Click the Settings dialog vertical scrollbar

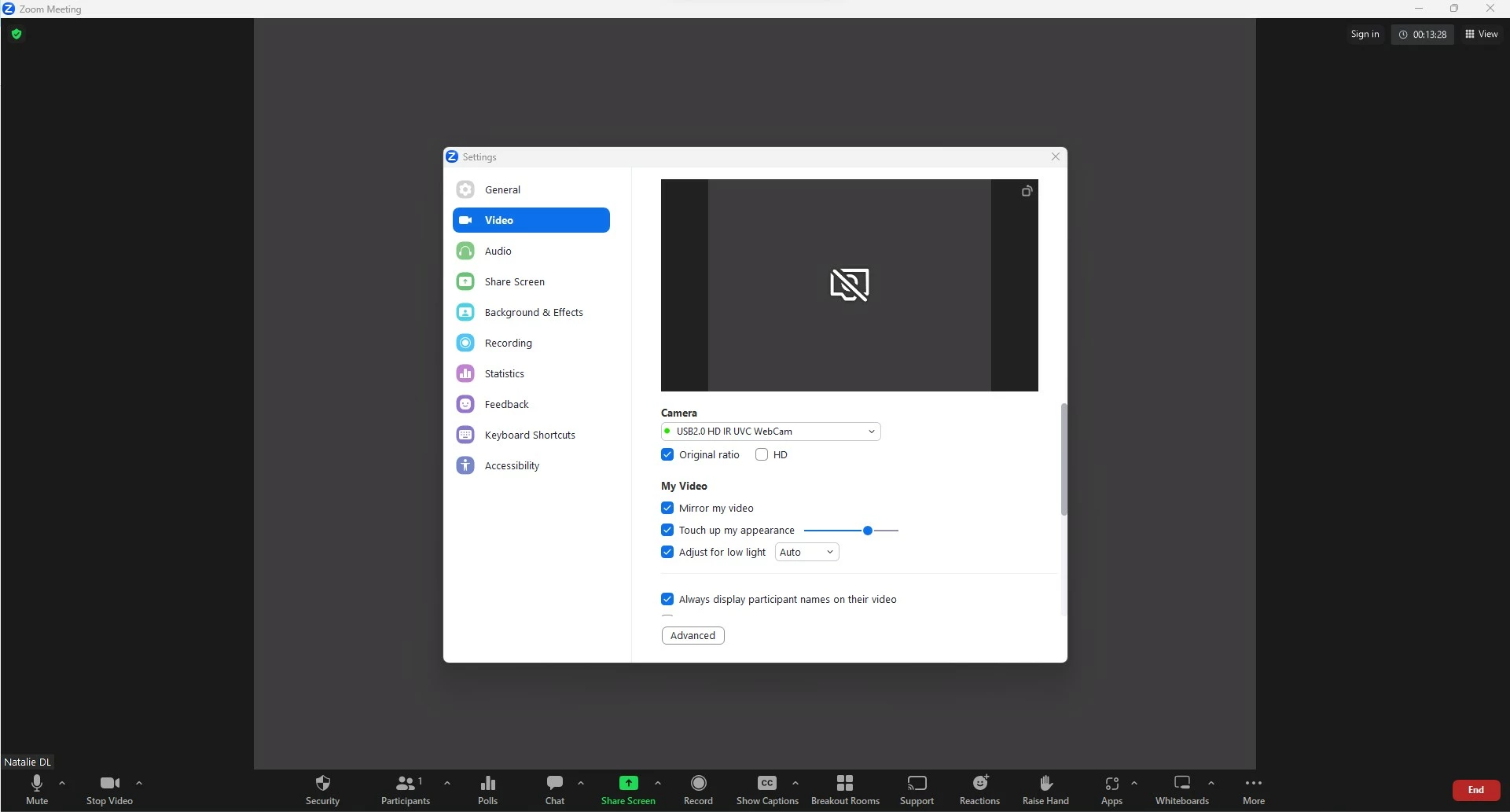[1064, 459]
